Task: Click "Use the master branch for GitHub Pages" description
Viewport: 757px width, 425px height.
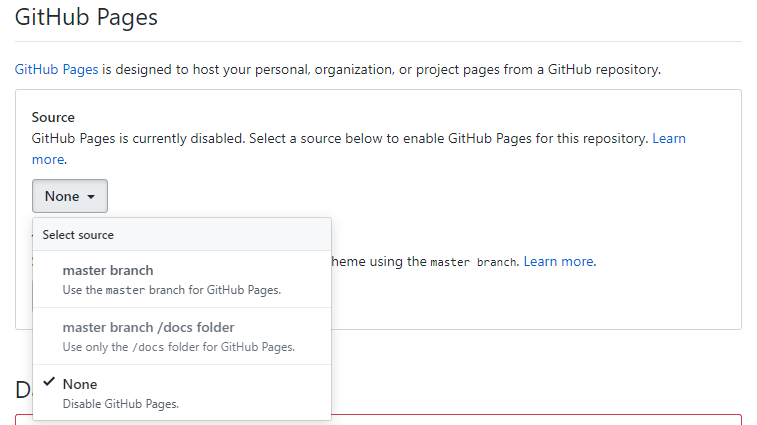Action: point(171,290)
